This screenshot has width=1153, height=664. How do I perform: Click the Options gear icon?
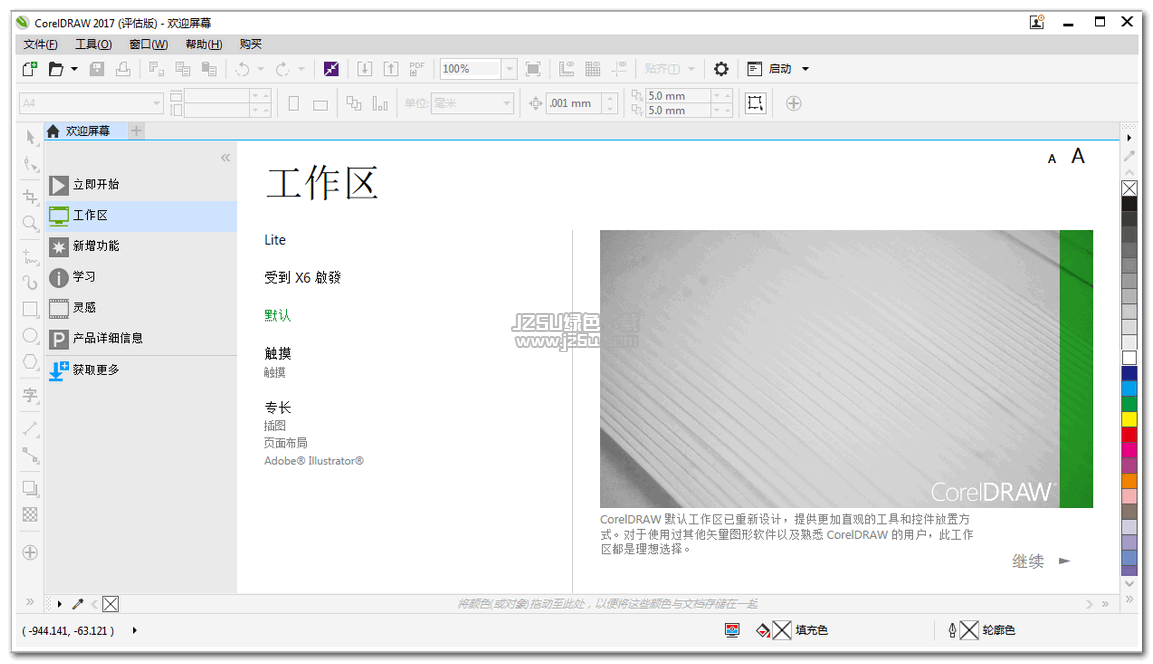(x=721, y=69)
